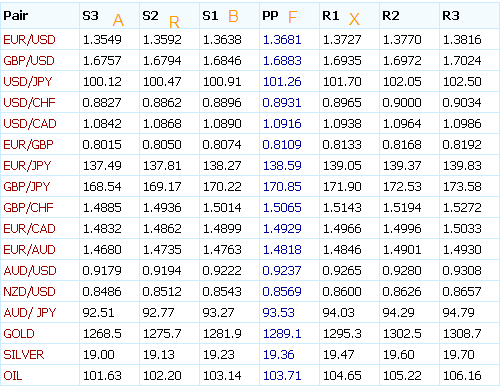Screen dimensions: 501x388
Task: Click the OIL R3 value 106.16
Action: (x=462, y=376)
